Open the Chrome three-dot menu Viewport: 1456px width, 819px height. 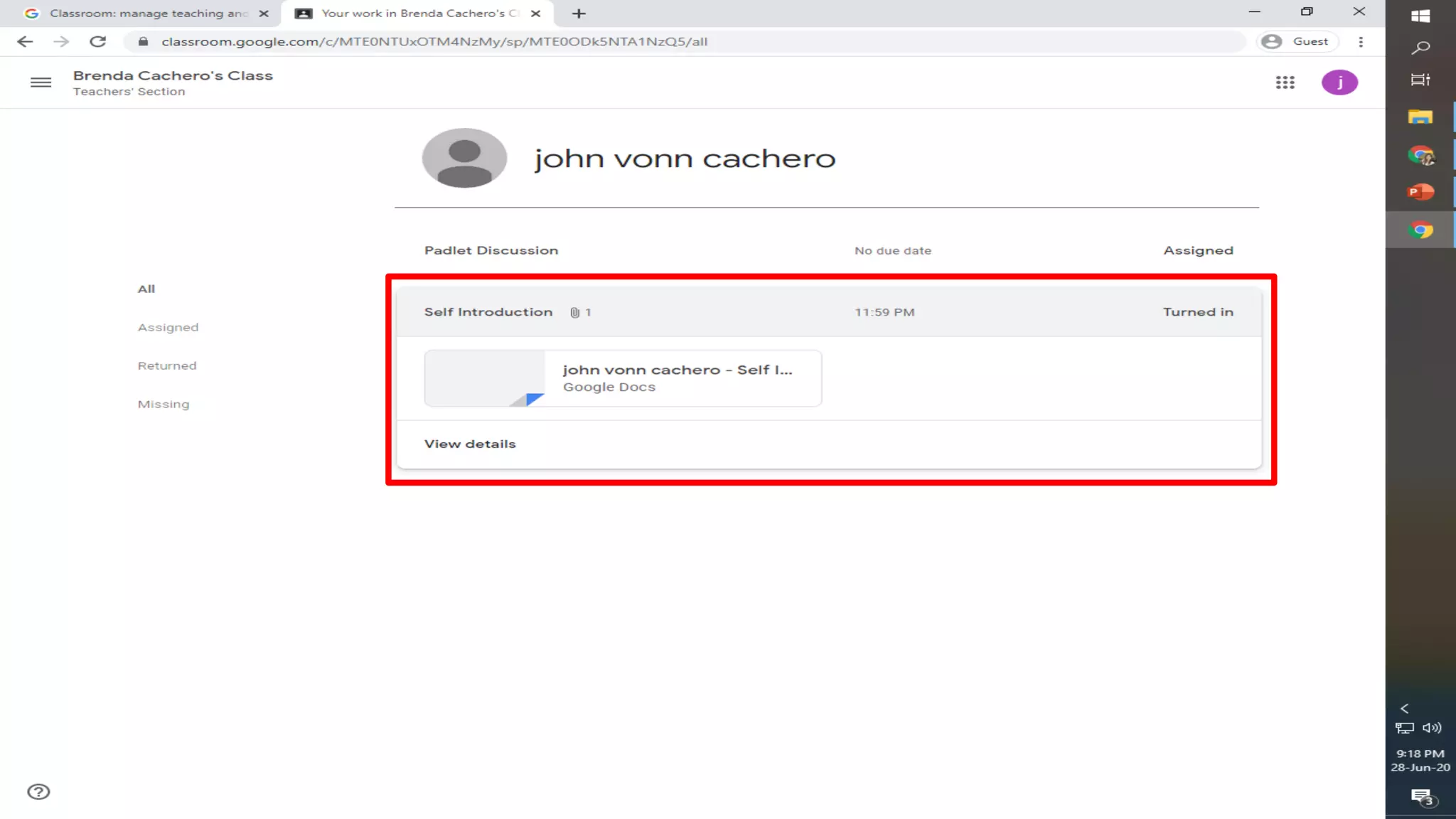point(1361,41)
